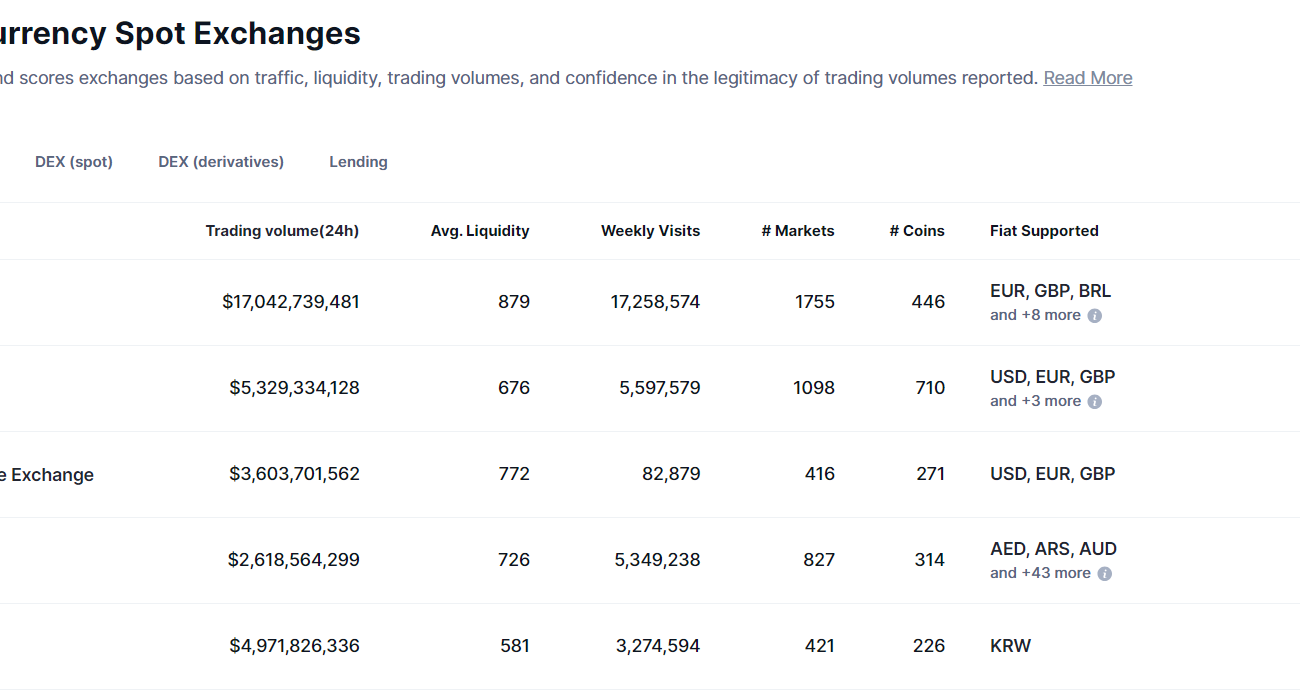The image size is (1300, 692).
Task: Sort by Trading volume(24h) column header
Action: tap(282, 231)
